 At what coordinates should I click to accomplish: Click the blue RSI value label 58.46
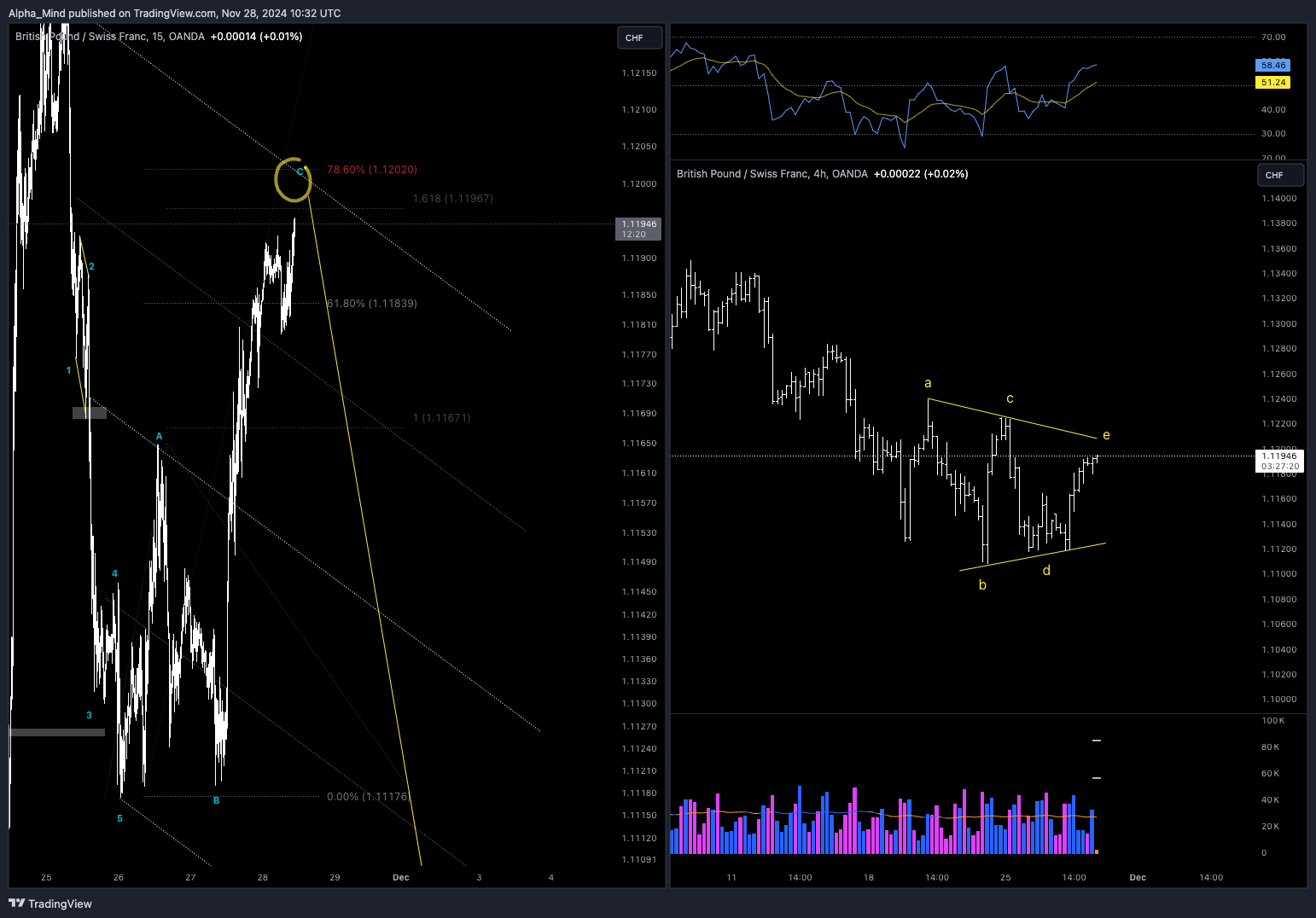[x=1272, y=65]
